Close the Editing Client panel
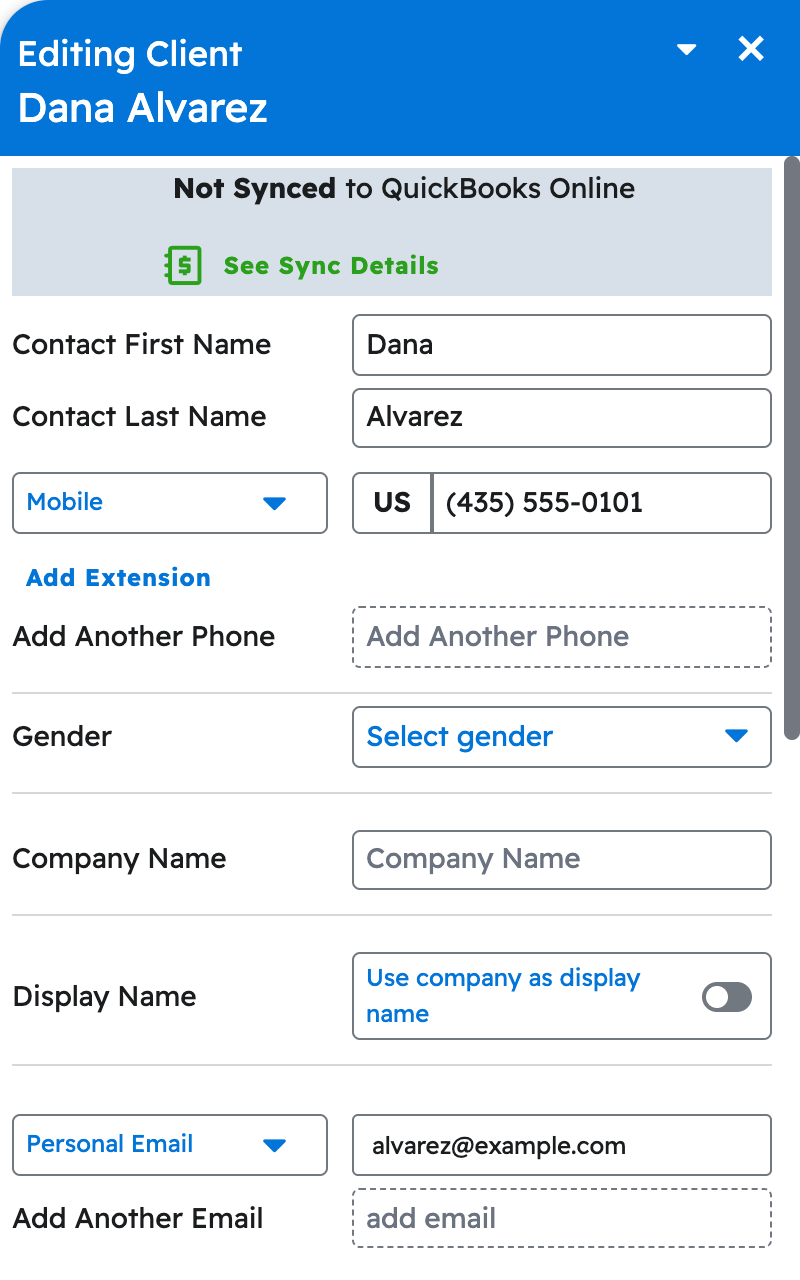 (x=751, y=48)
